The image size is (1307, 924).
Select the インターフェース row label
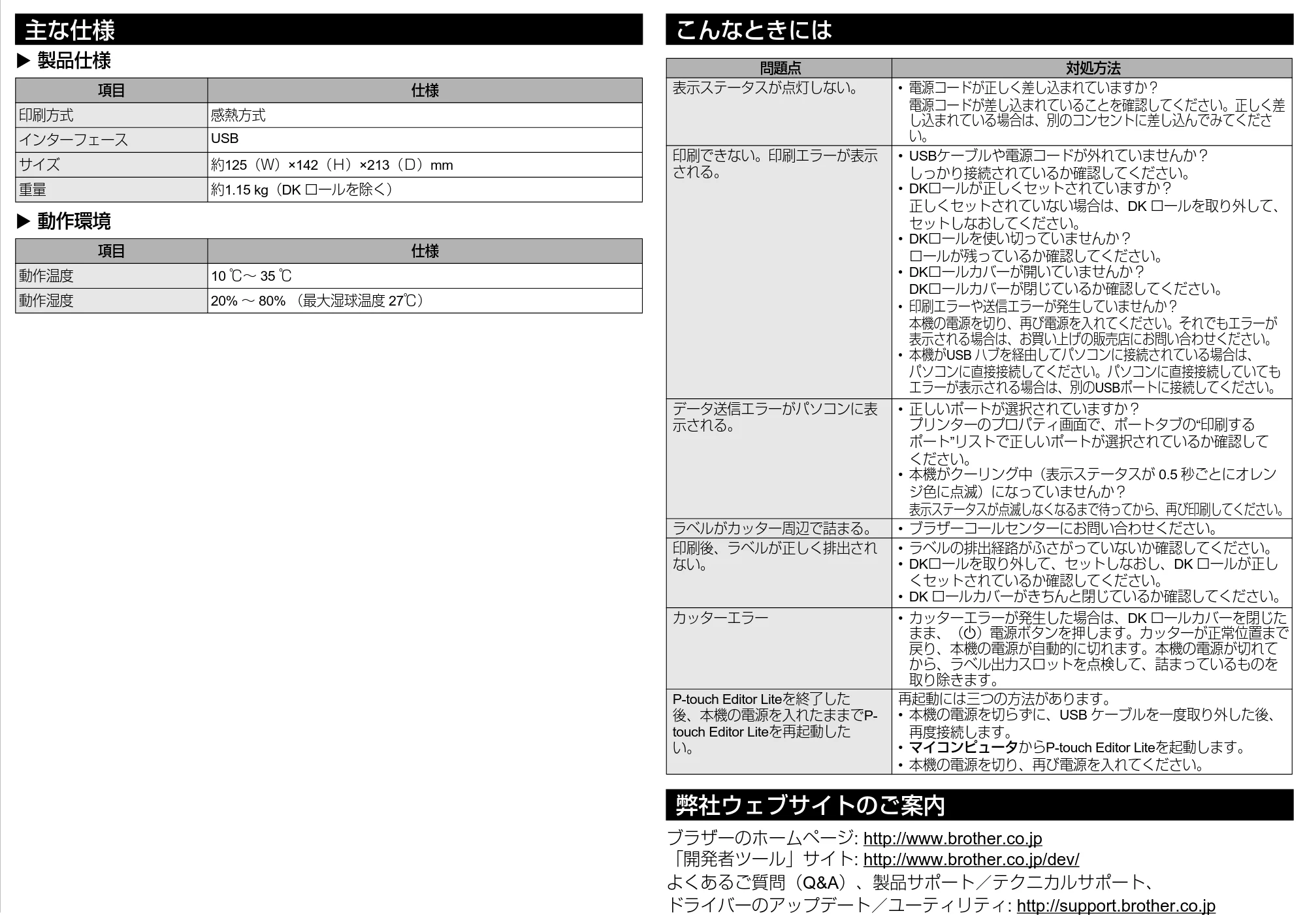point(112,140)
